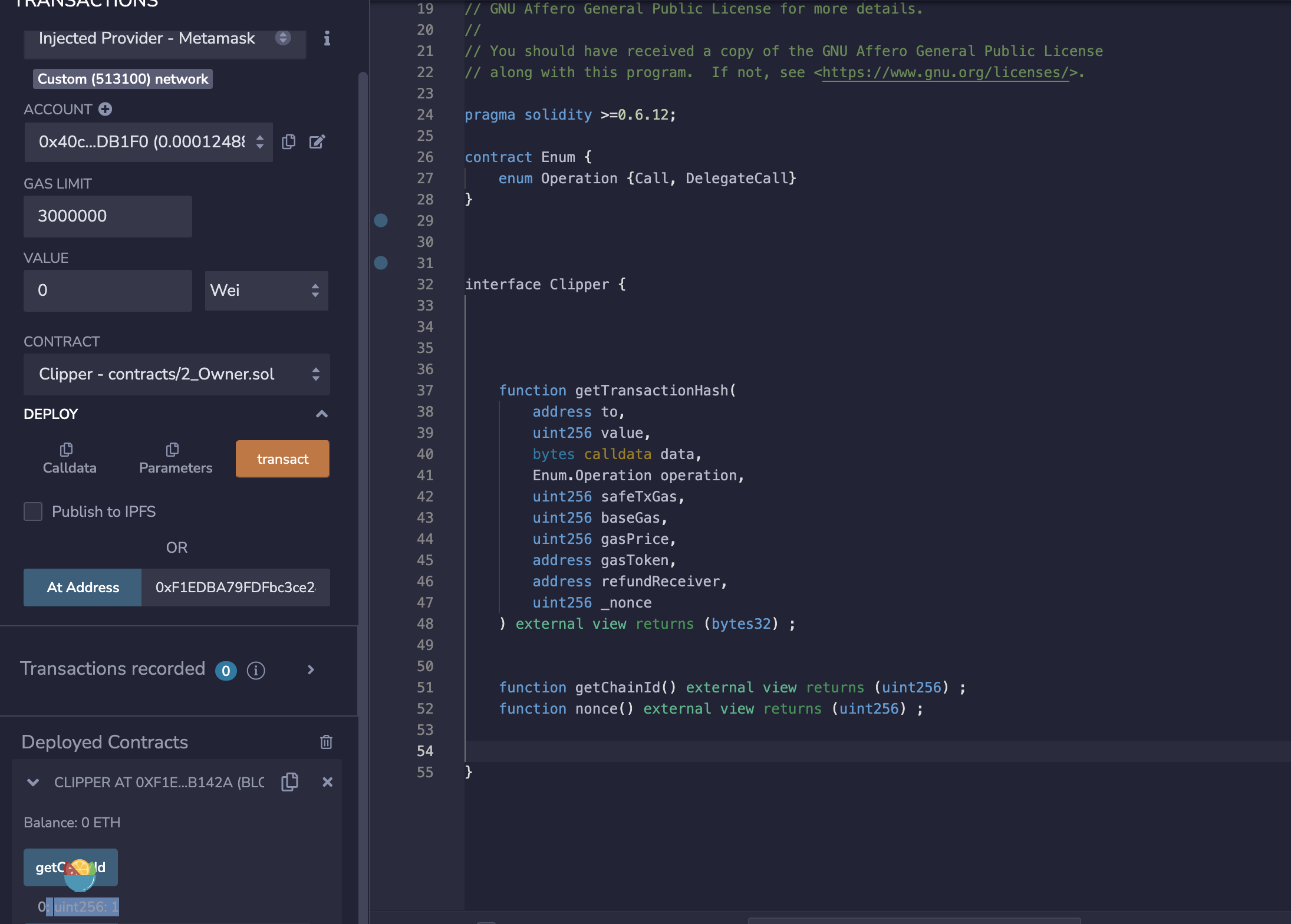Open the Injected Provider environment dropdown
This screenshot has width=1291, height=924.
click(164, 39)
